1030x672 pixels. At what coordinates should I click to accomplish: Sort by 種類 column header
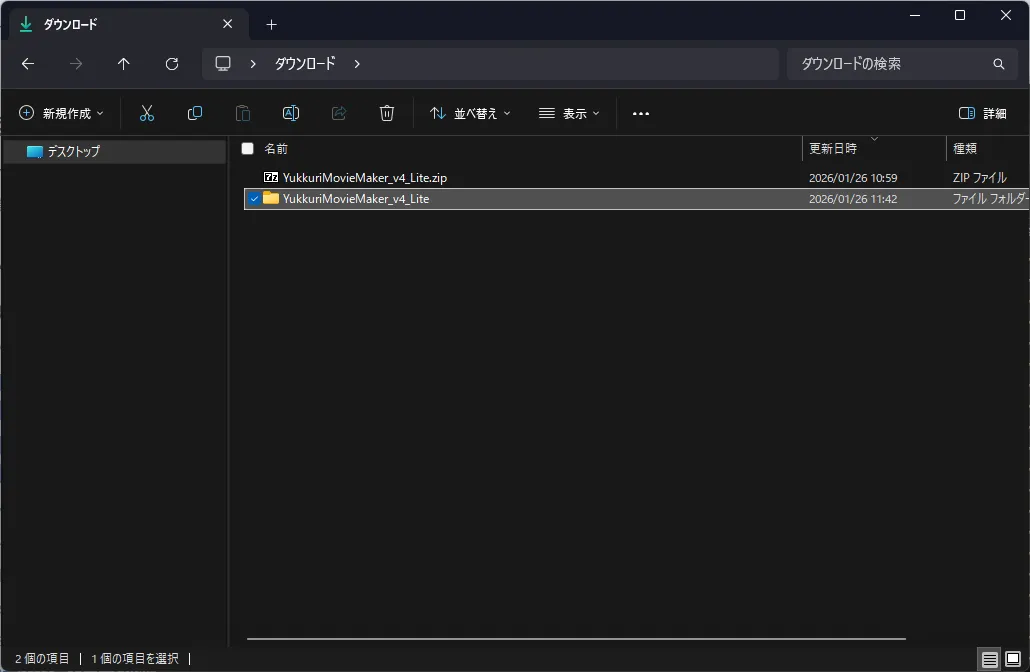(x=965, y=149)
